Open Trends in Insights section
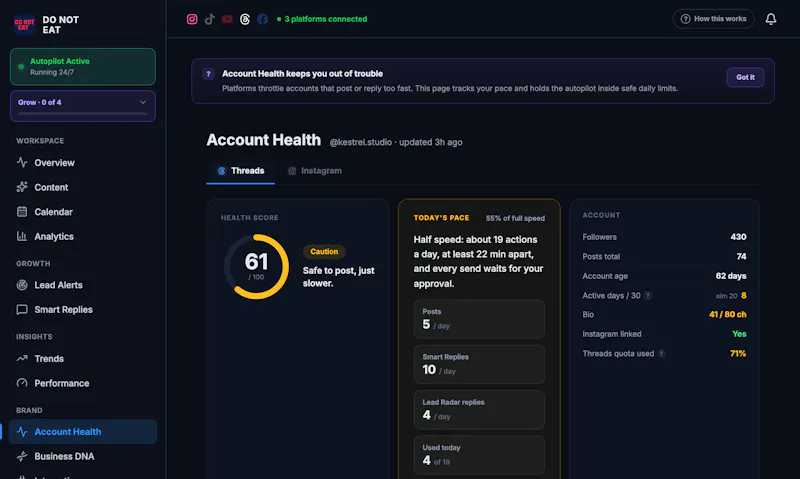The width and height of the screenshot is (800, 479). (x=83, y=359)
